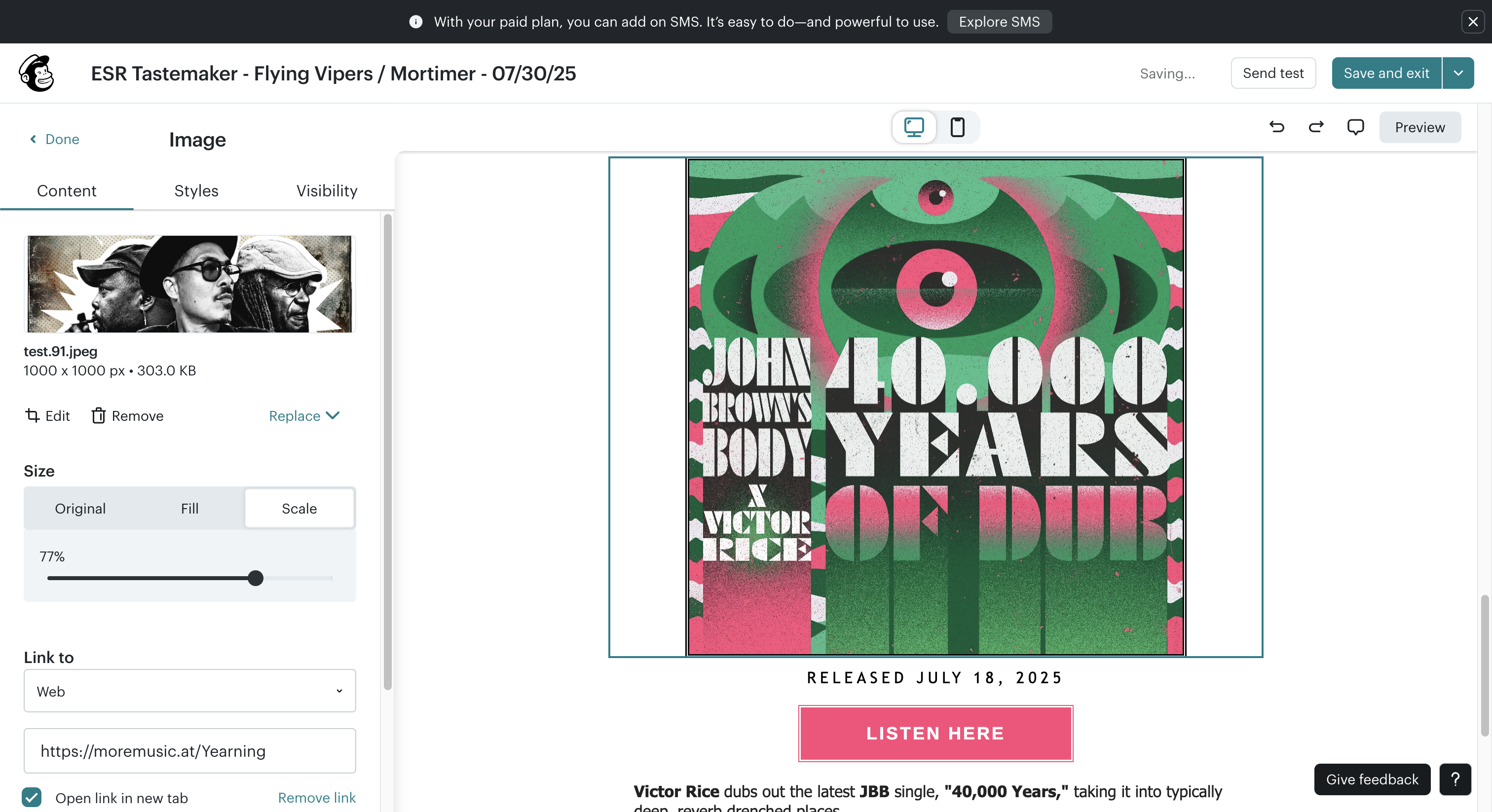Switch to mobile preview mode
The height and width of the screenshot is (812, 1492).
(957, 127)
